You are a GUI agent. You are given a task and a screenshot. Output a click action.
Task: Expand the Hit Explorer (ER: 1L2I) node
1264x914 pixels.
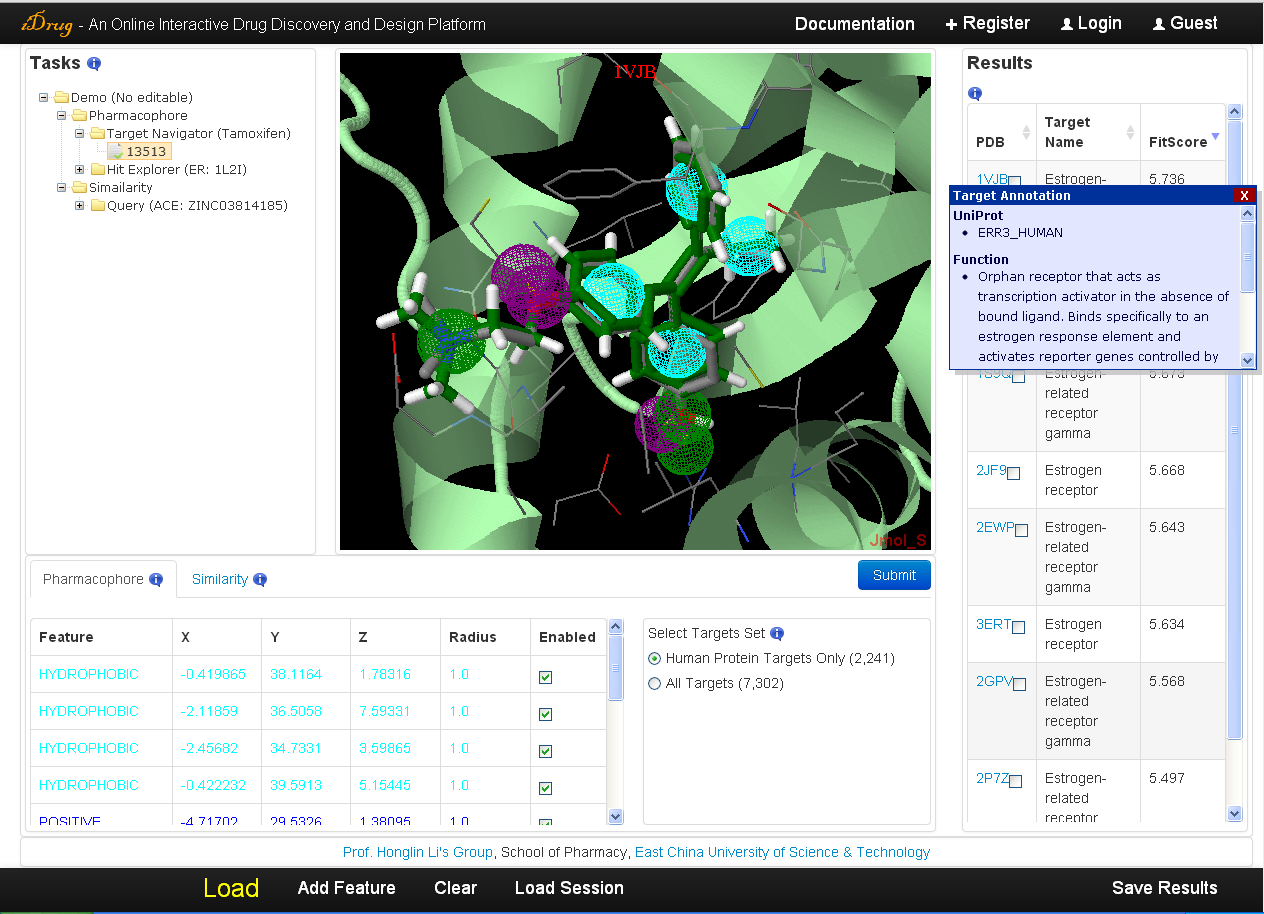click(79, 169)
